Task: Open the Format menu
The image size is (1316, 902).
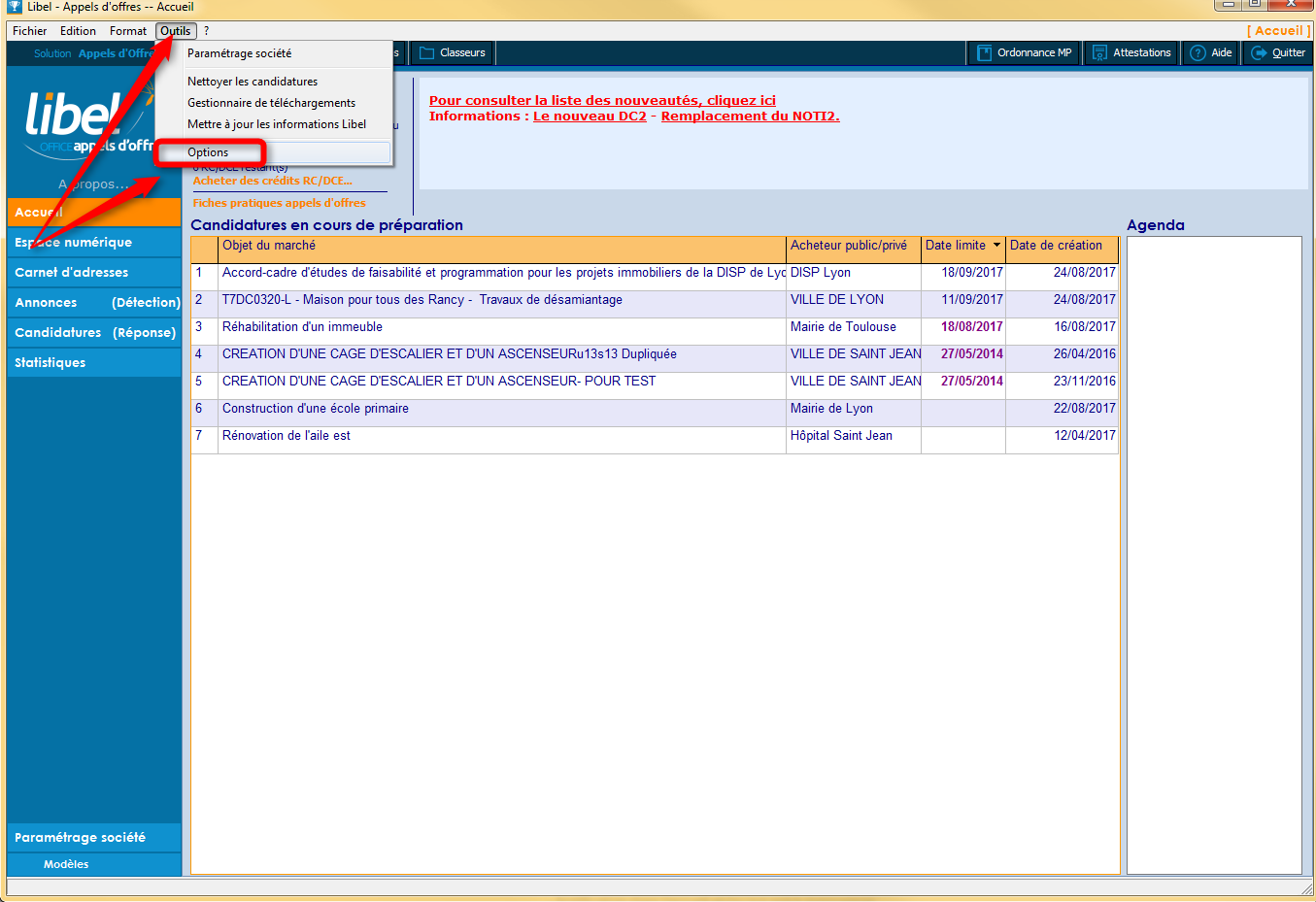Action: (128, 31)
